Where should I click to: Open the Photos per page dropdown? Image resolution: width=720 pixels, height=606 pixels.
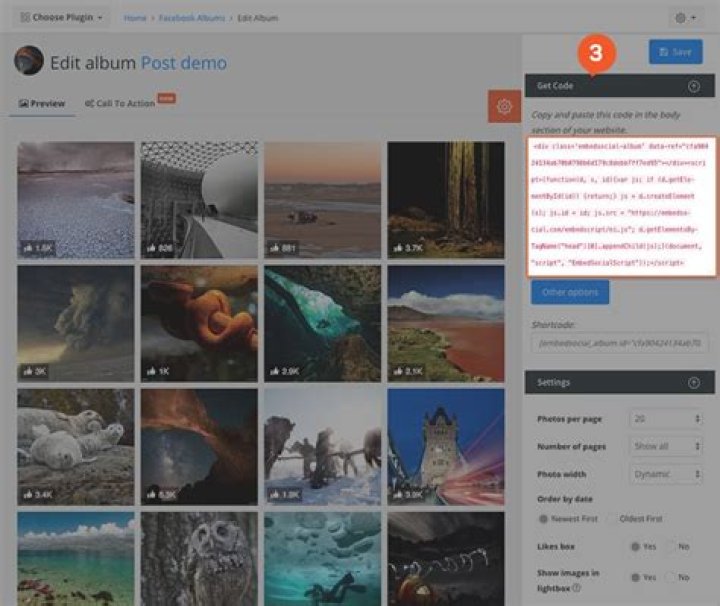pos(666,418)
